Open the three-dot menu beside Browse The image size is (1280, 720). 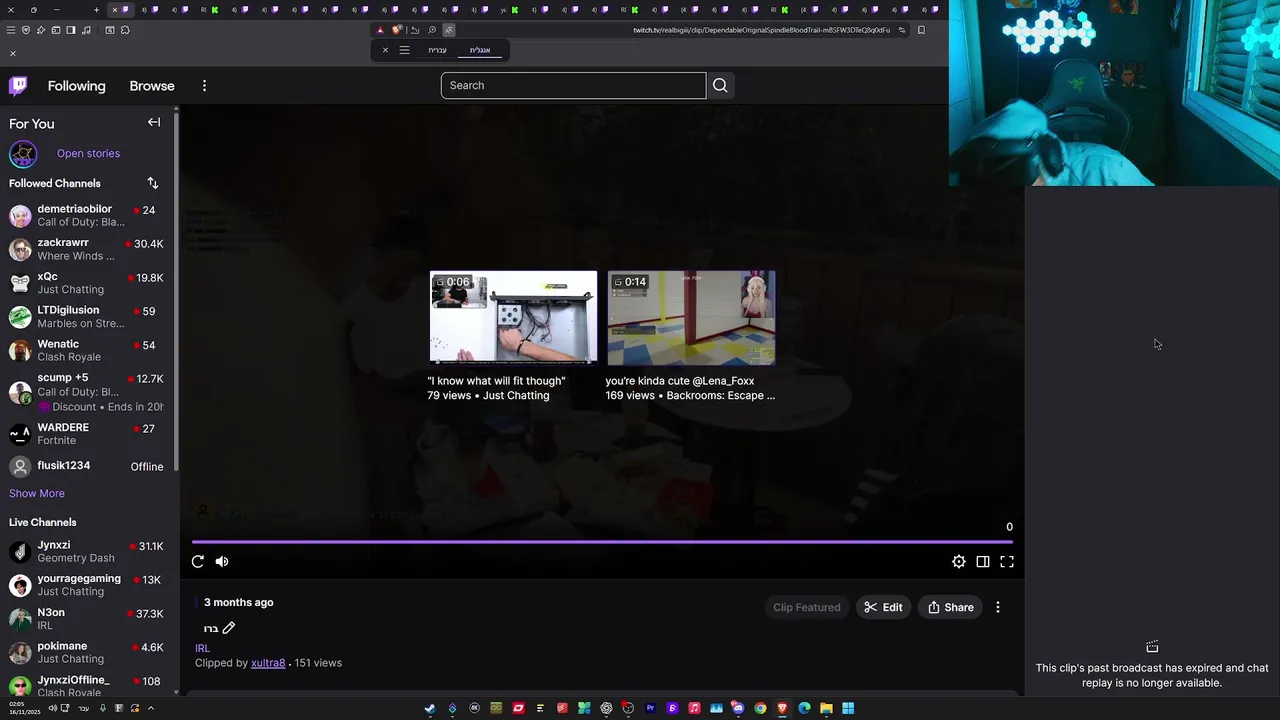204,86
